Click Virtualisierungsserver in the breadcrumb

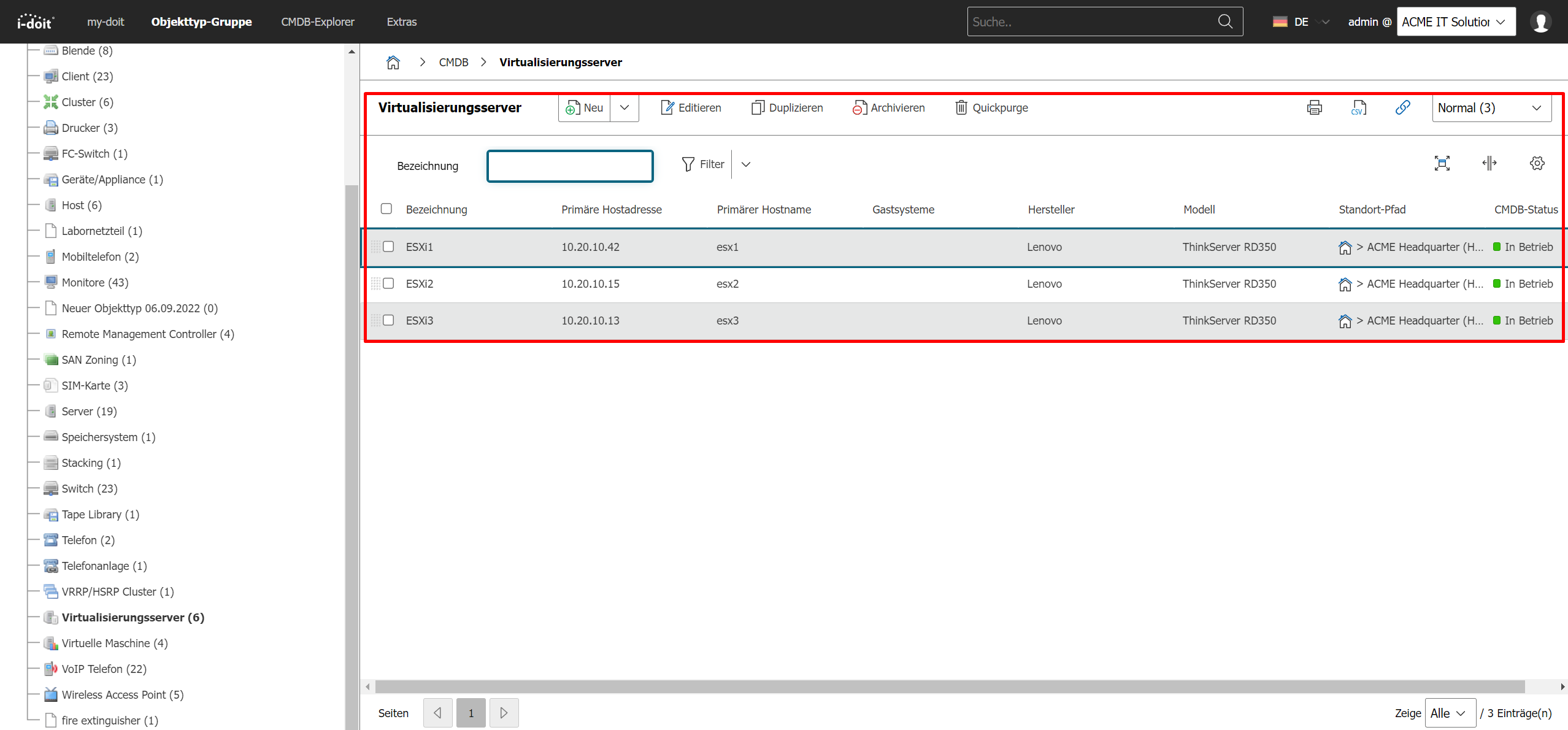pos(560,63)
